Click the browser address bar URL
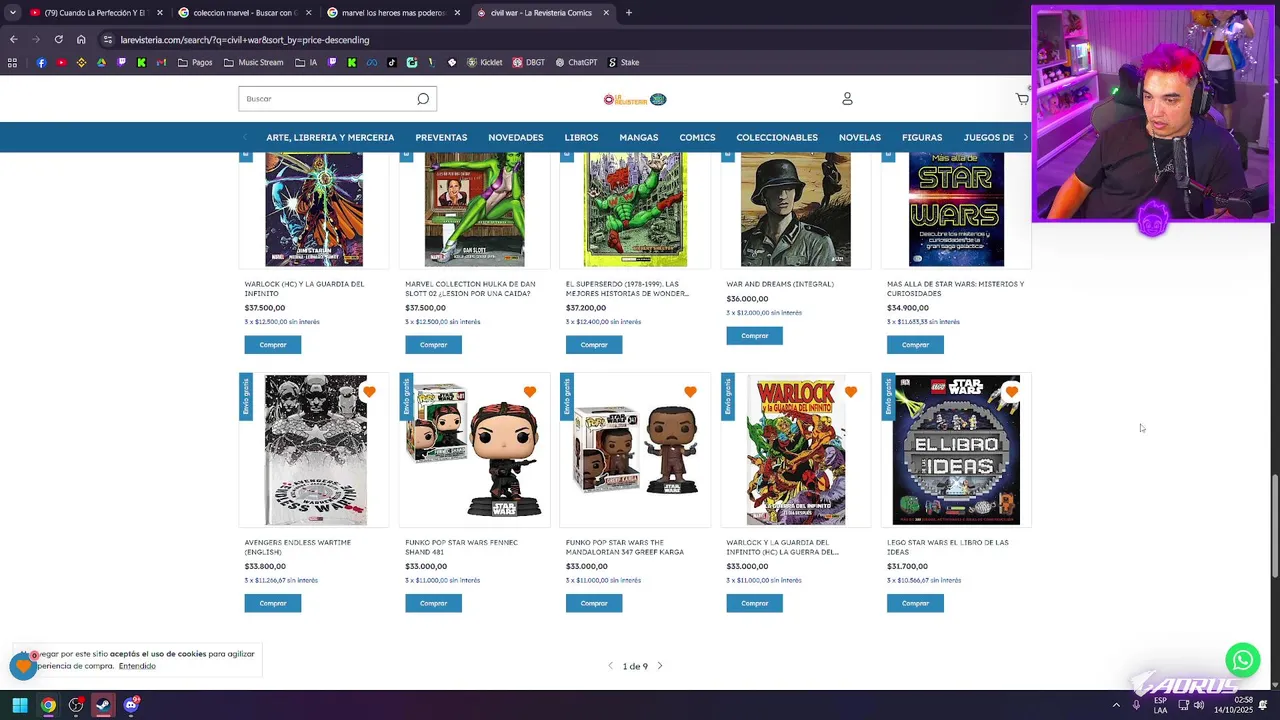 (245, 40)
